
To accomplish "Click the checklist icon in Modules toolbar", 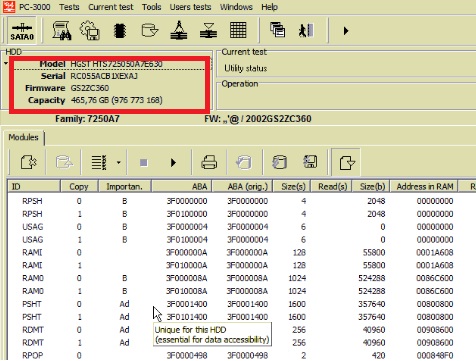I will point(99,163).
